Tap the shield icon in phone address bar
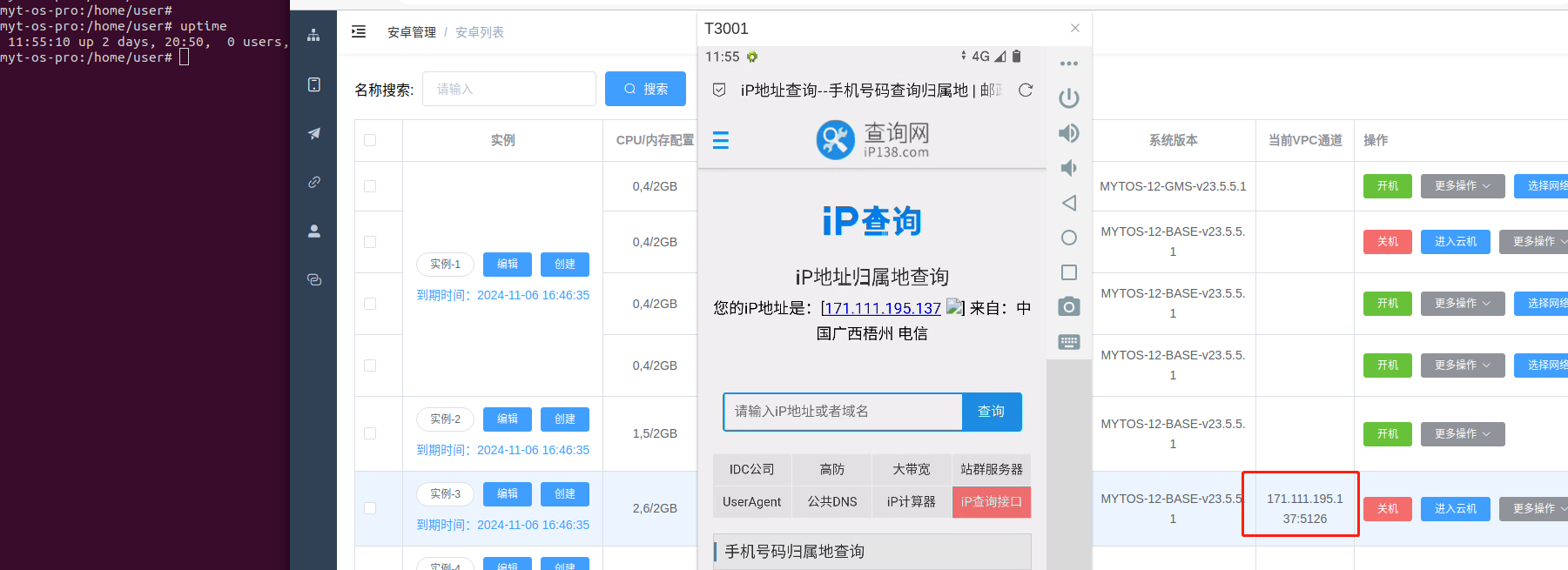The width and height of the screenshot is (1568, 570). coord(719,90)
